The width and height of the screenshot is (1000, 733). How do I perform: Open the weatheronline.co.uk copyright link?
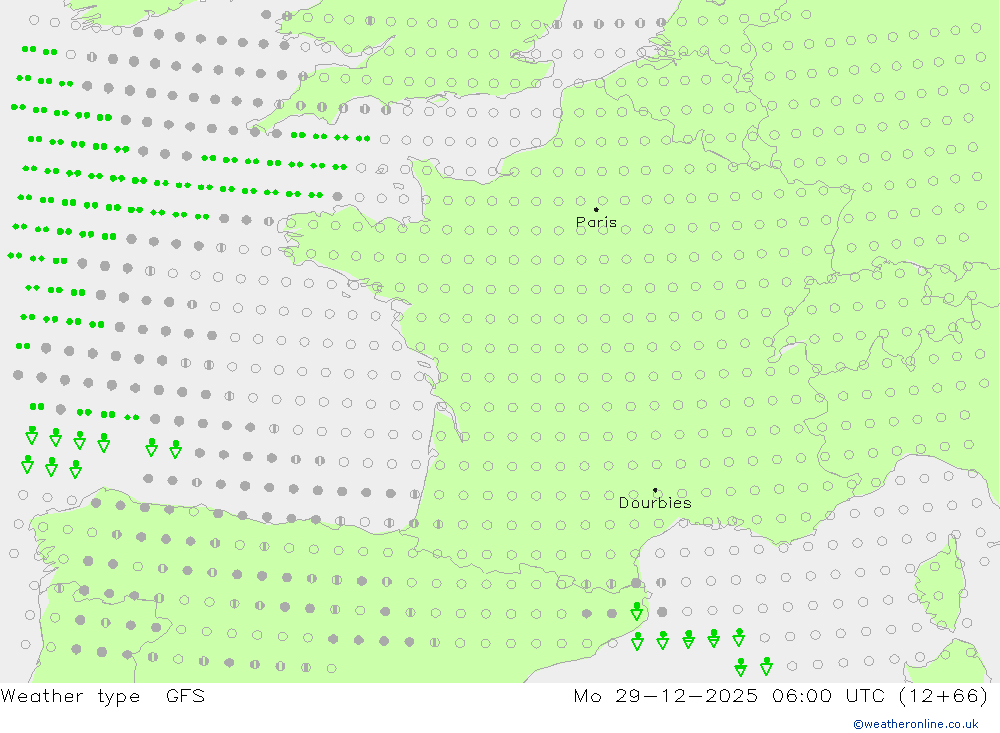[x=916, y=724]
